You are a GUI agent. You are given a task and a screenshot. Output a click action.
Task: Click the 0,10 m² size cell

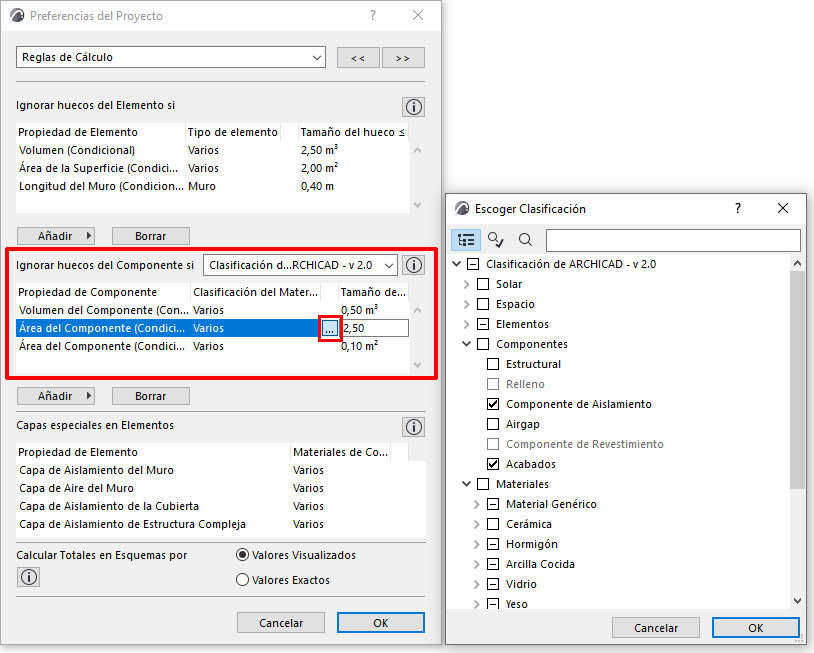click(360, 346)
